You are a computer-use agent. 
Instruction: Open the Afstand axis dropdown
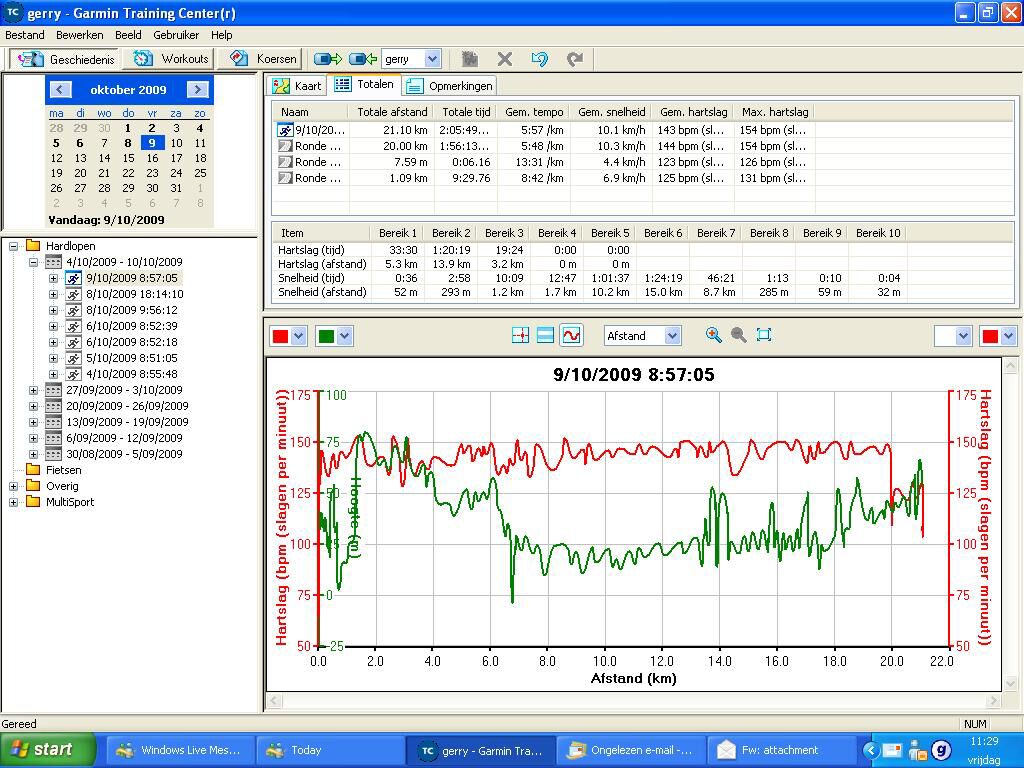click(x=672, y=336)
